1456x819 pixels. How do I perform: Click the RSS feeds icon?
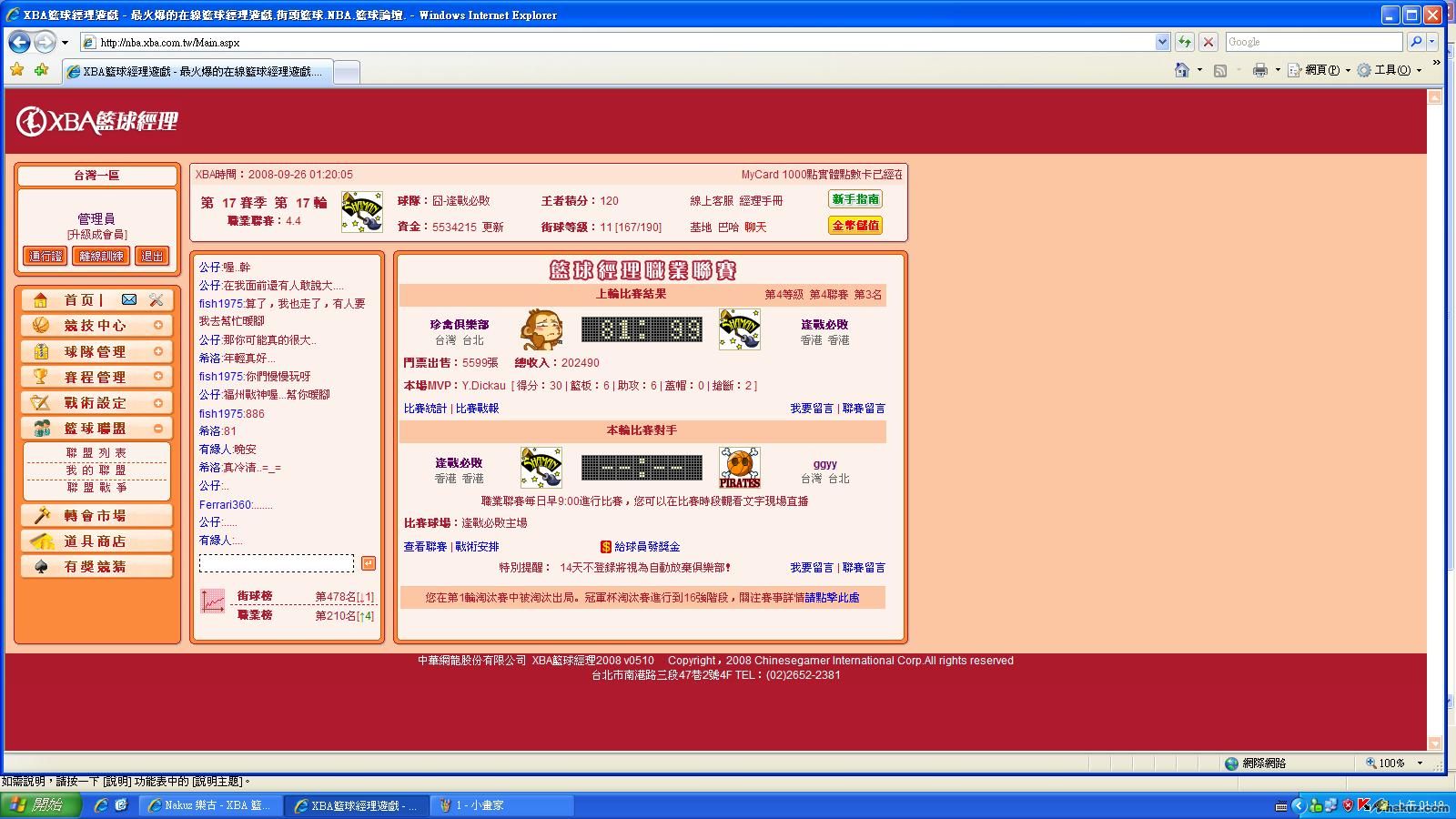pos(1220,70)
